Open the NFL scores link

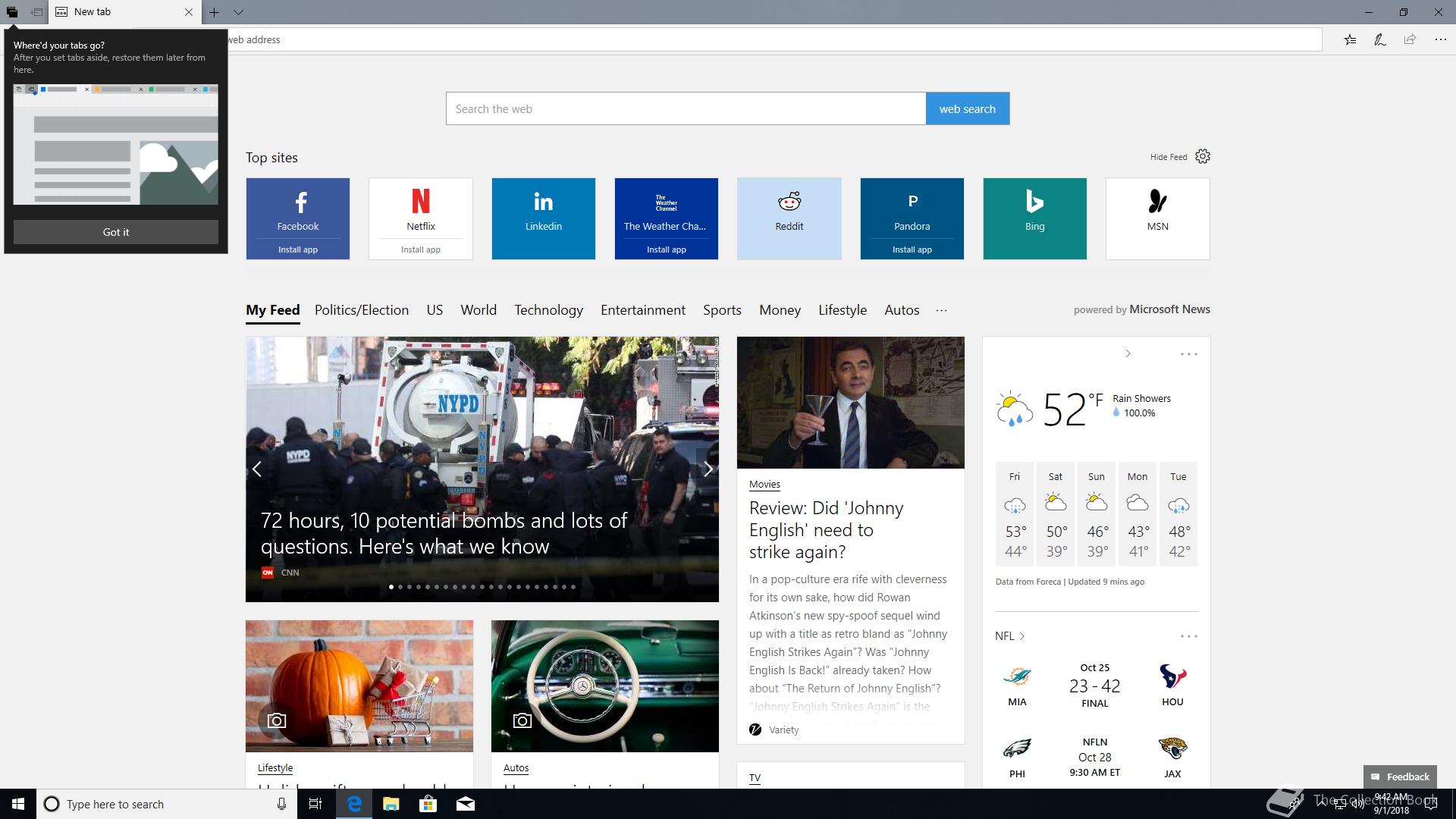(x=1010, y=636)
